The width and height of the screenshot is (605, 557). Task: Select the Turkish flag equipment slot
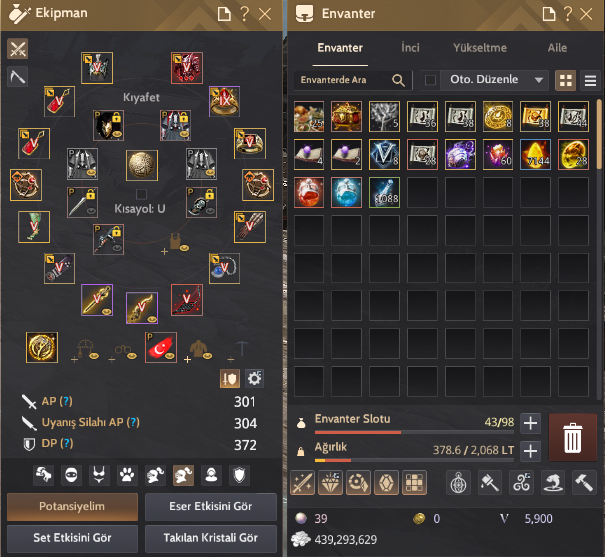[161, 348]
